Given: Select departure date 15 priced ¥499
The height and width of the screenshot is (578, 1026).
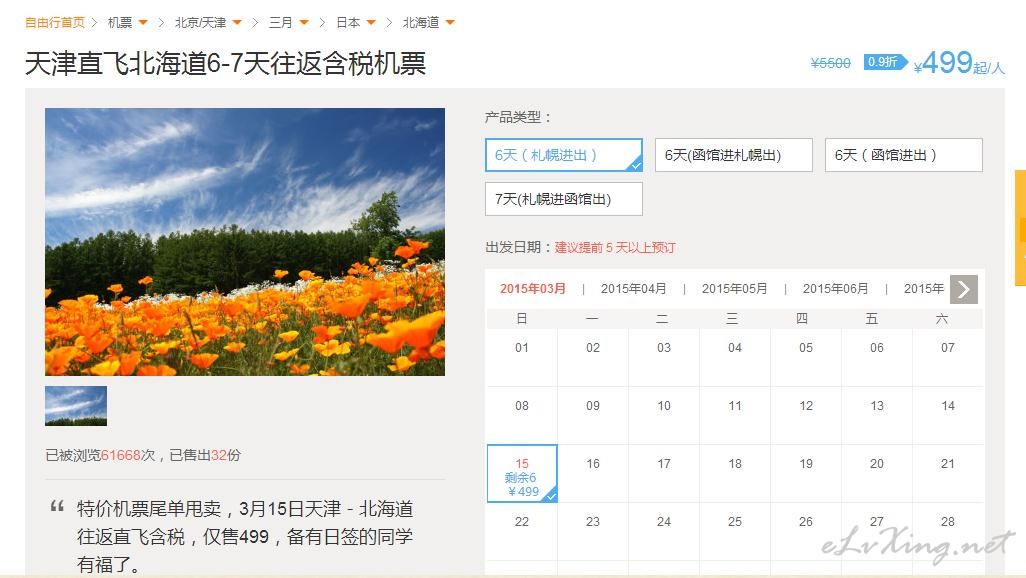Looking at the screenshot, I should coord(522,474).
